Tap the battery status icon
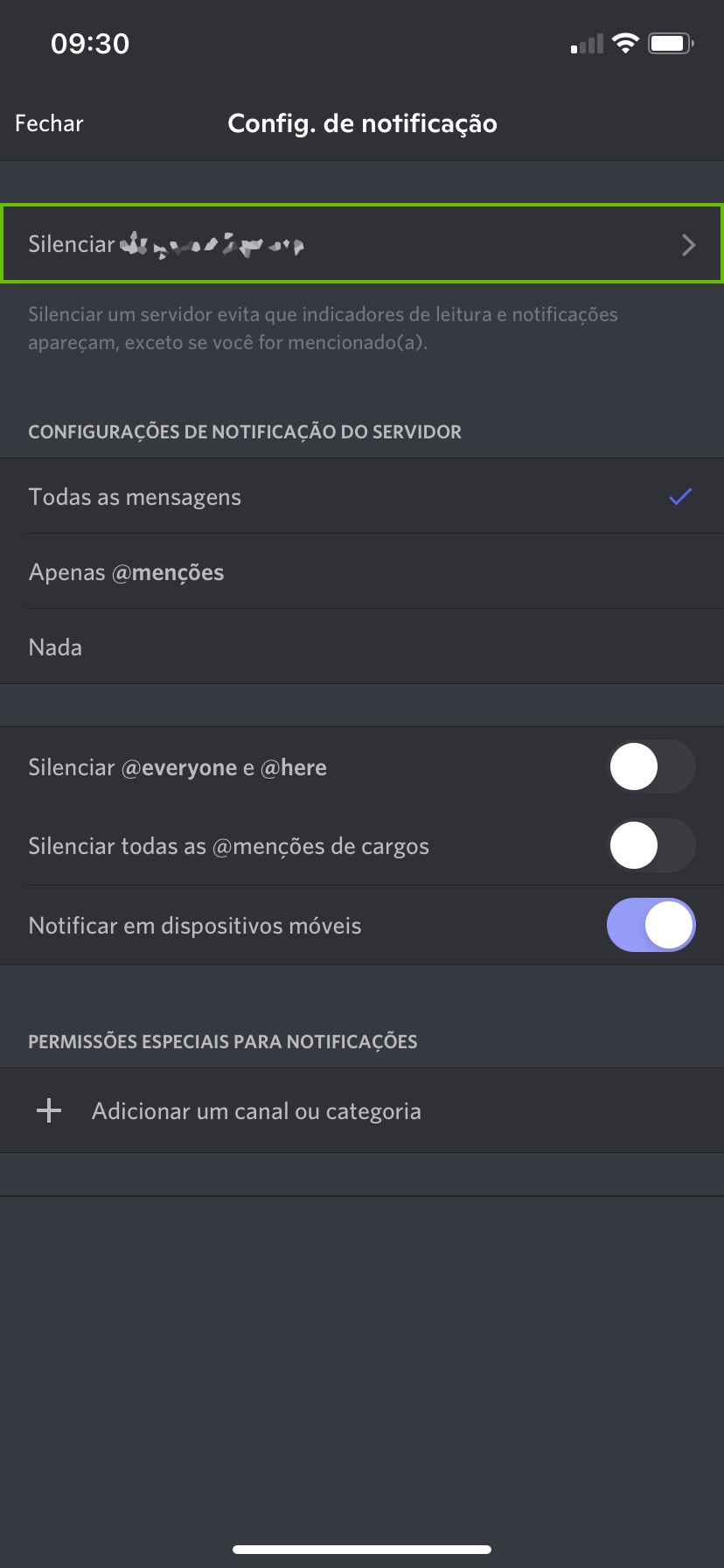The width and height of the screenshot is (724, 1568). point(671,43)
